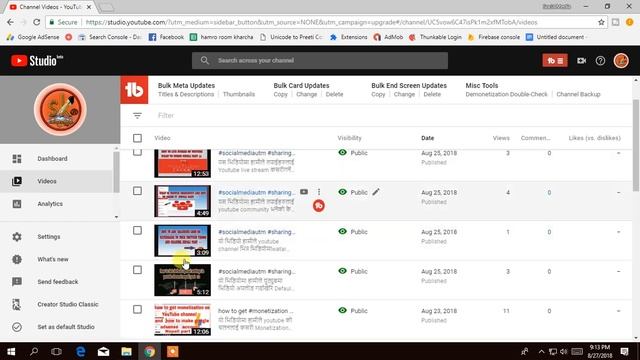640x360 pixels.
Task: Bookmark this page with the star icon
Action: coord(601,22)
